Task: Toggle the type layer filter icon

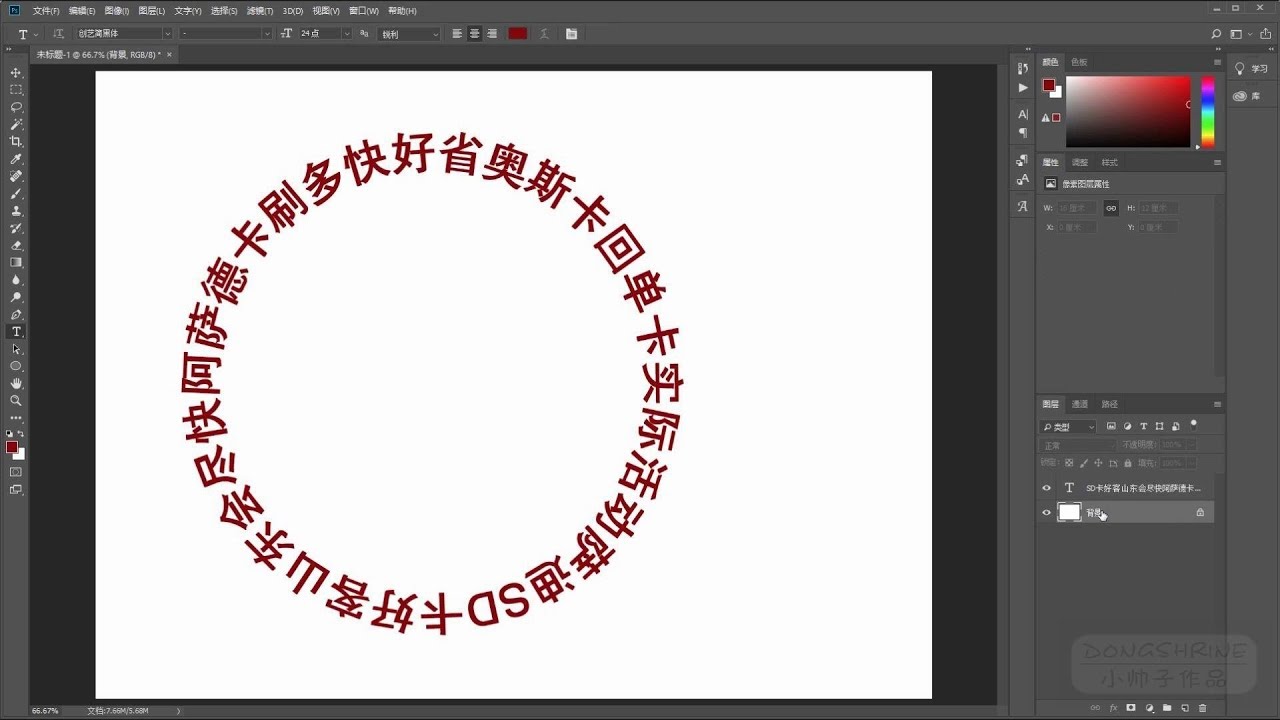Action: click(x=1143, y=427)
